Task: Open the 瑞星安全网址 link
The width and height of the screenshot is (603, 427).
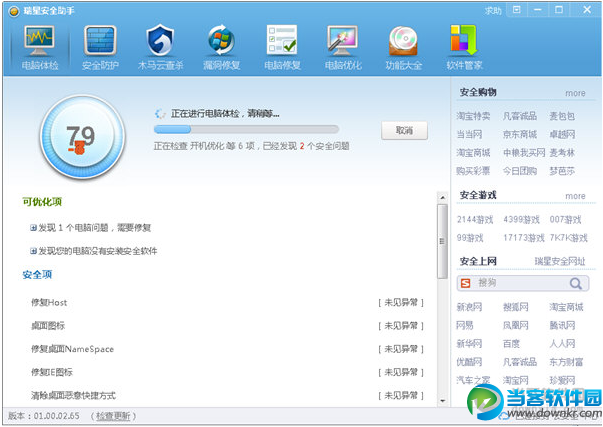Action: (x=560, y=261)
